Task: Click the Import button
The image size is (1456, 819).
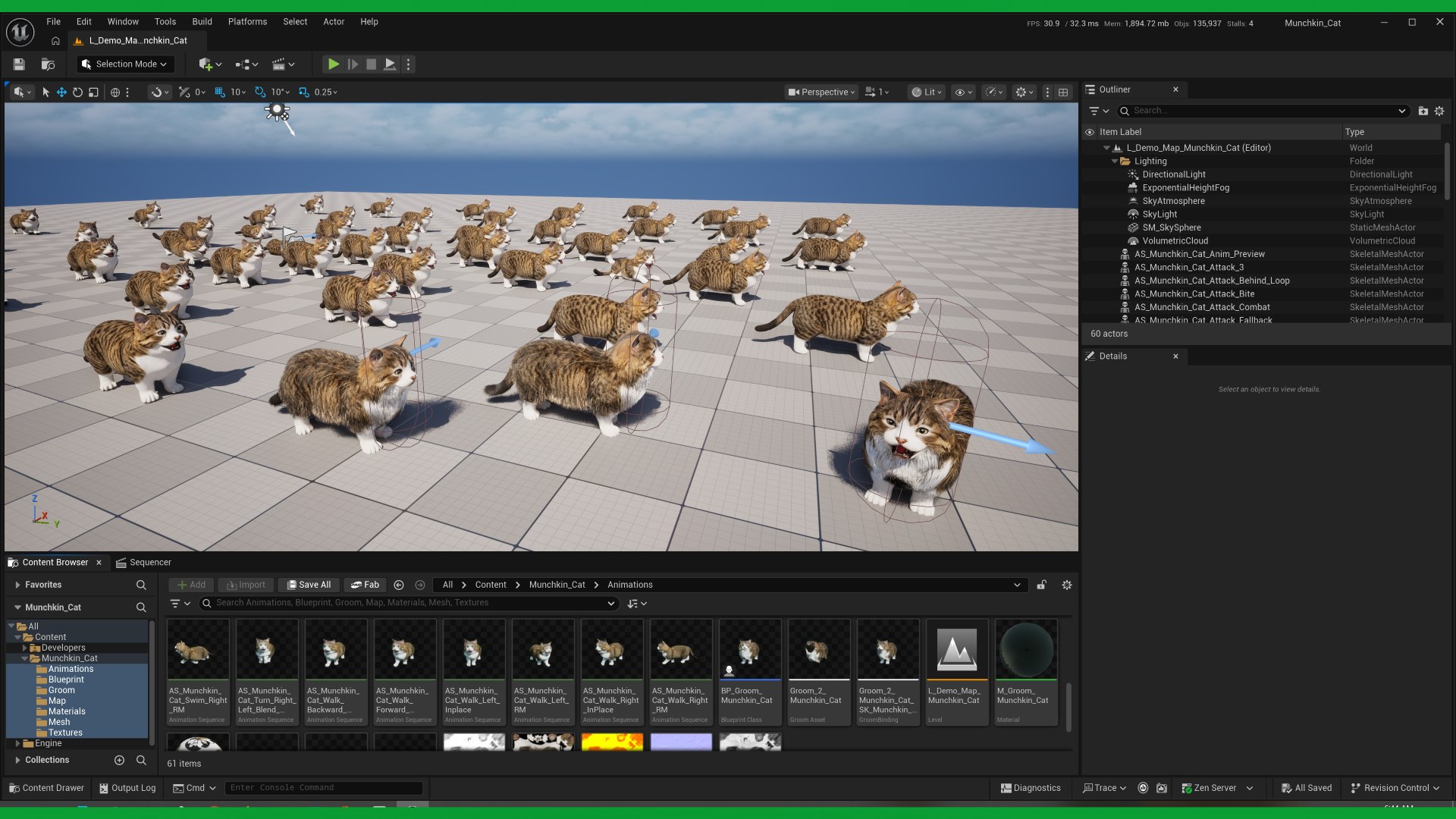Action: (x=246, y=585)
